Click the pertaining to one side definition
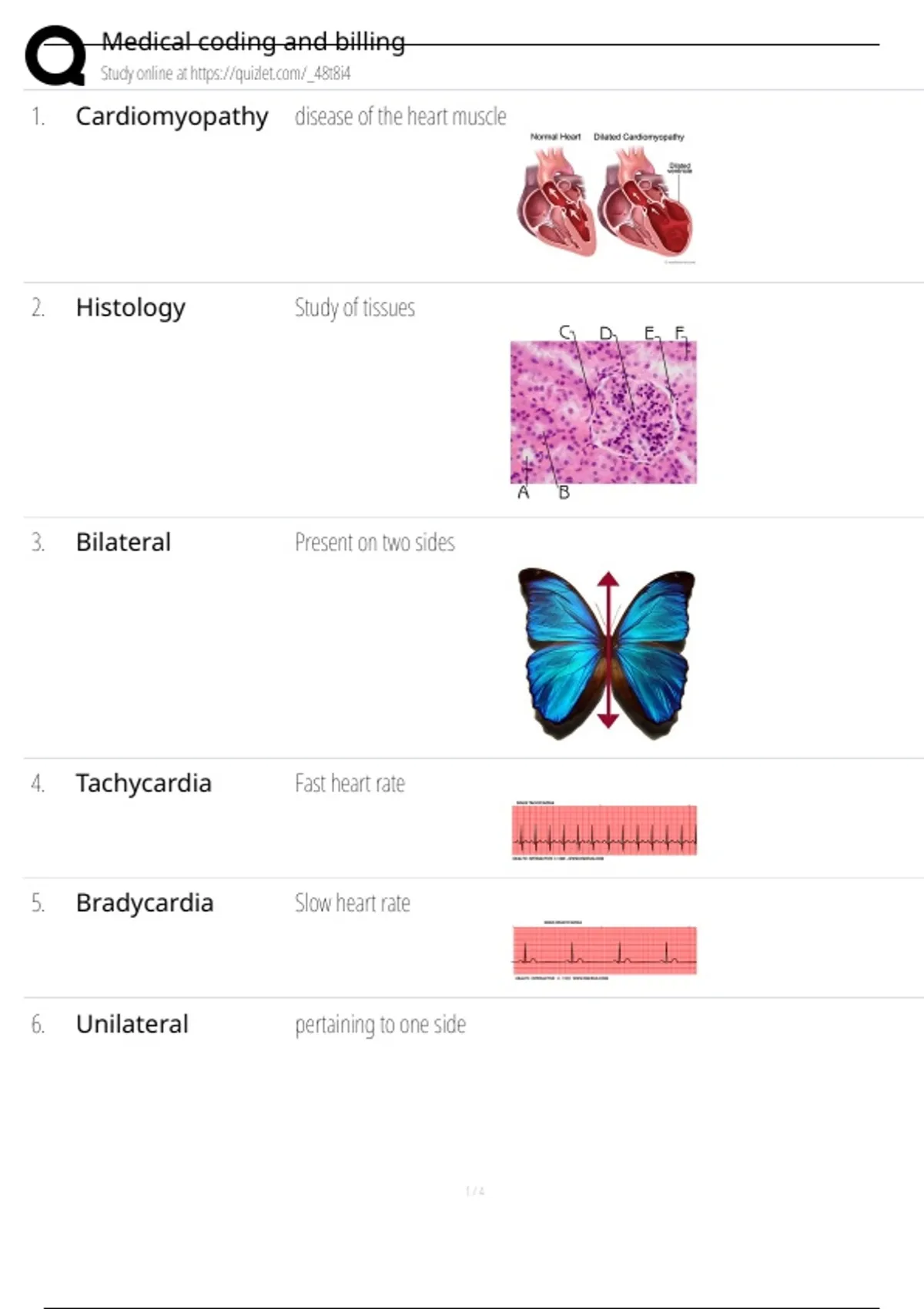The height and width of the screenshot is (1309, 924). tap(380, 1025)
